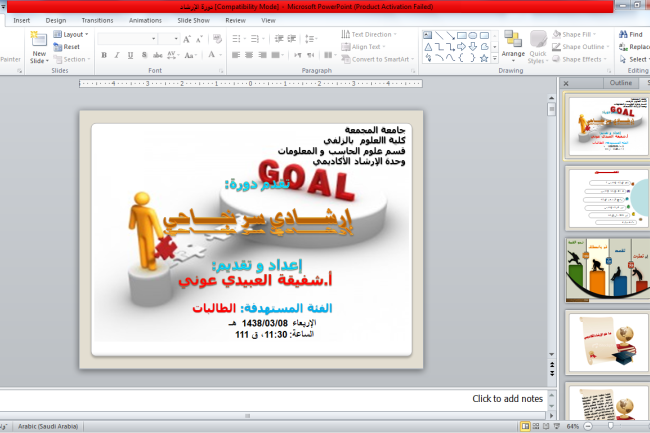Switch to the Transitions tab

pyautogui.click(x=97, y=20)
